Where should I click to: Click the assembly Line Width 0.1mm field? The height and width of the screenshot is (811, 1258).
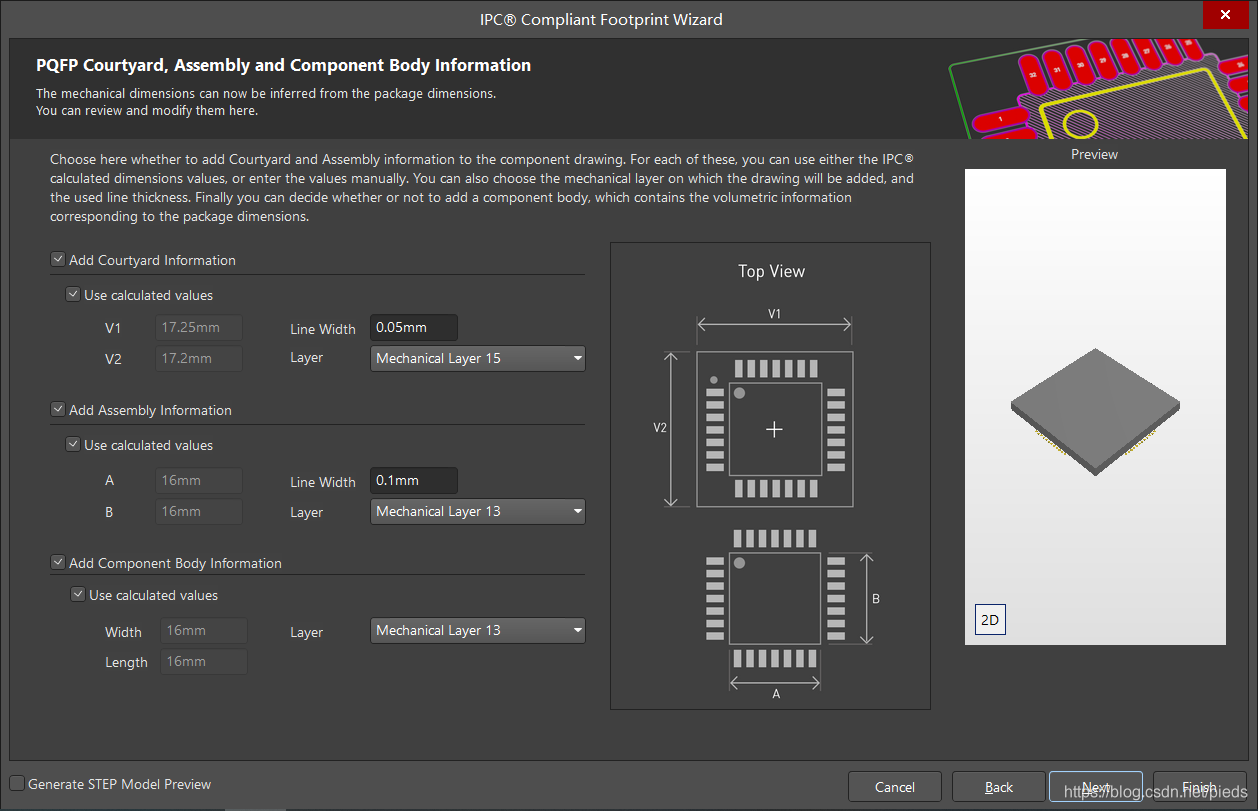(x=413, y=480)
